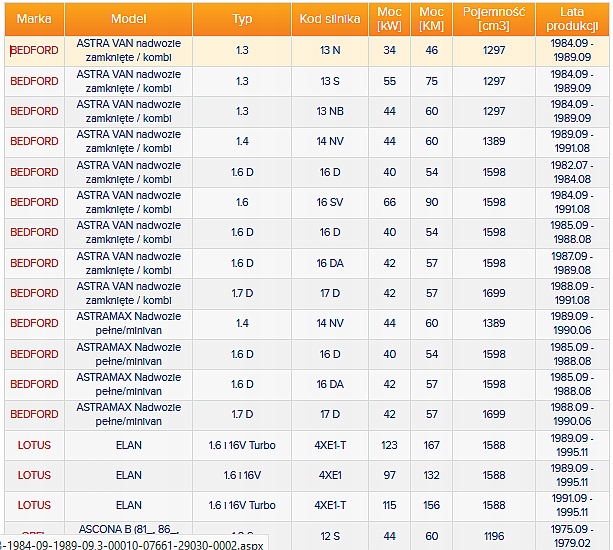Image resolution: width=613 pixels, height=550 pixels.
Task: Select the ELAN model in the 97 kW row
Action: 129,475
